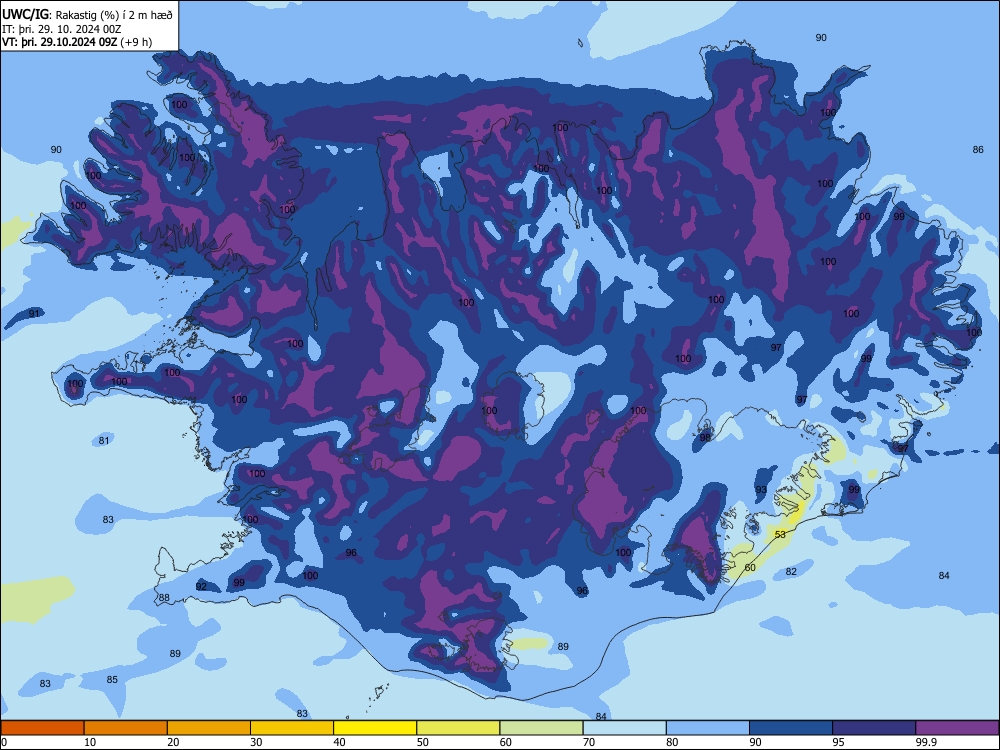Screen dimensions: 1000x750
Task: Click the 20–30 amber legend swatch
Action: pos(209,728)
